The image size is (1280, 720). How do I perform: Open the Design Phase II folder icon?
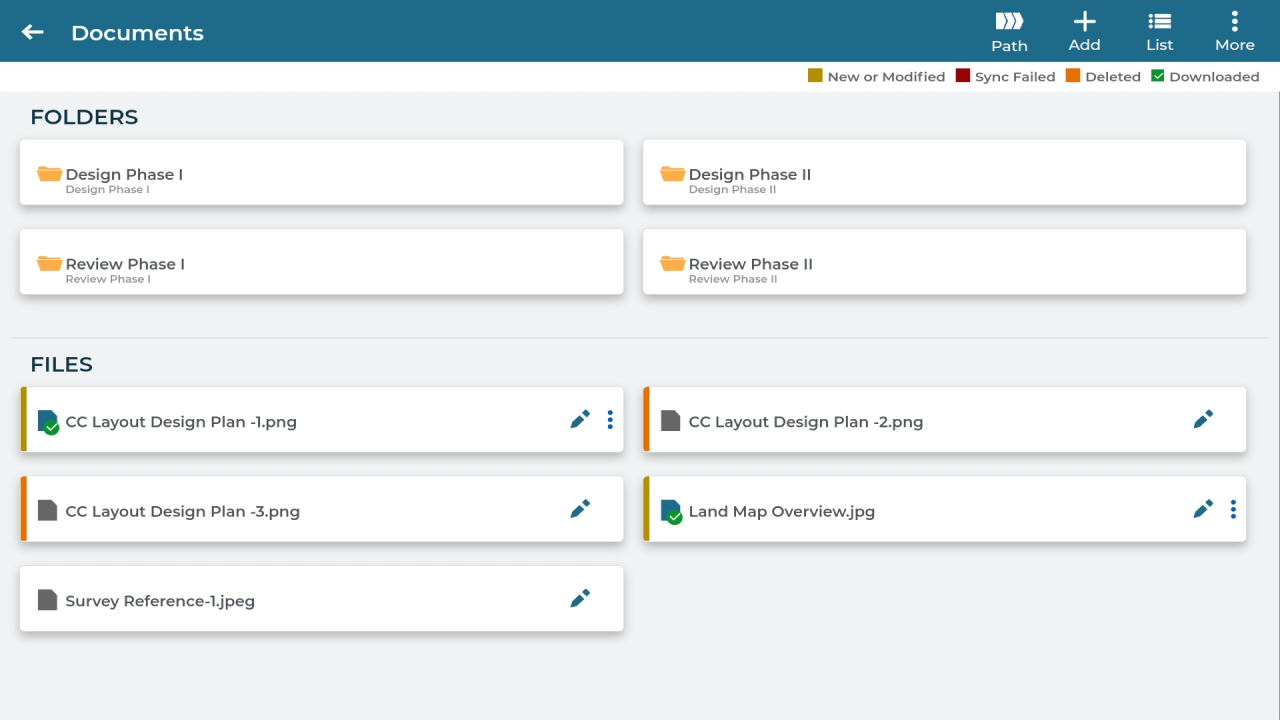coord(672,174)
